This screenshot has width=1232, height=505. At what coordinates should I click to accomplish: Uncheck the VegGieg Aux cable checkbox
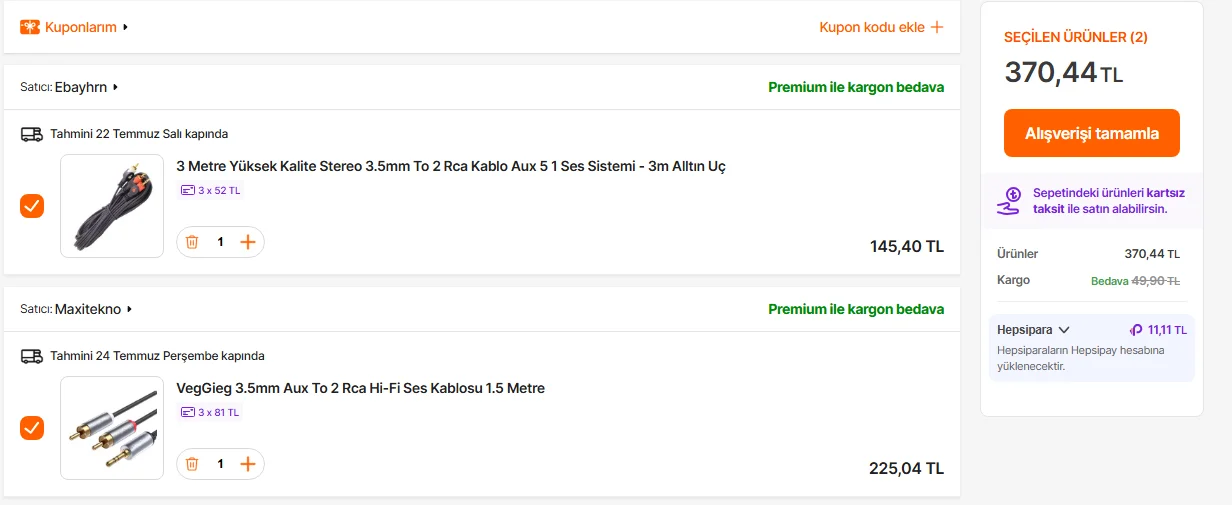(32, 428)
